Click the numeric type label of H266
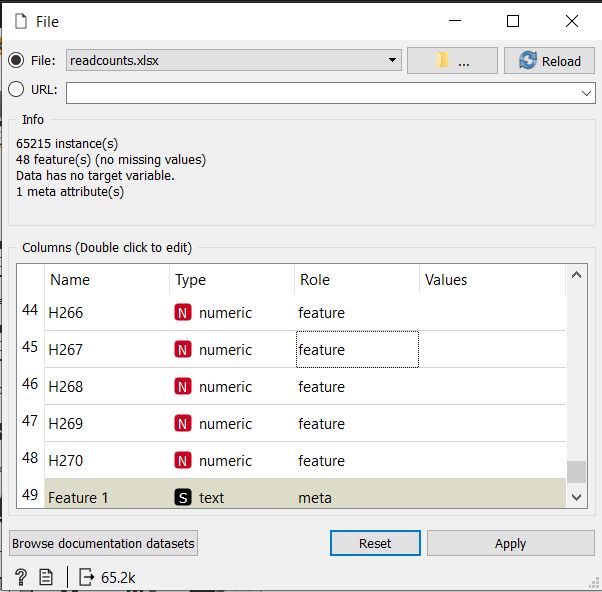The height and width of the screenshot is (592, 602). [225, 313]
